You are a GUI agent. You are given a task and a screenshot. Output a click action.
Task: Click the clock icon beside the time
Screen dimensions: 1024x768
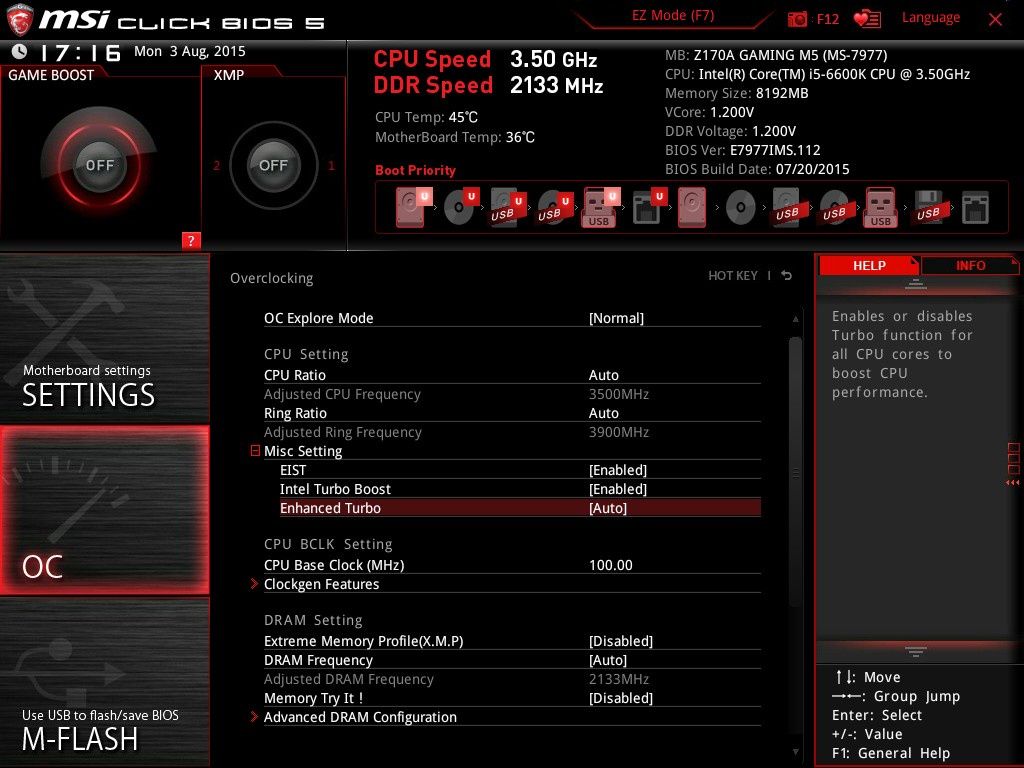(x=20, y=51)
